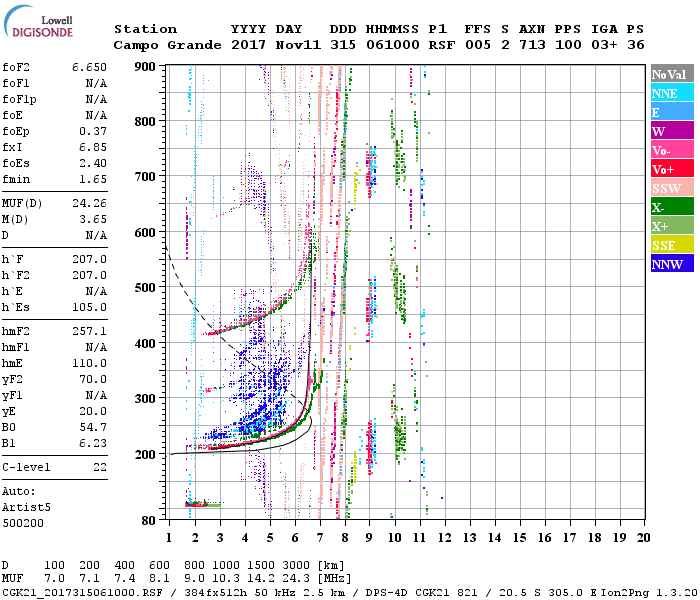Click the C-level value 22
Viewport: 700px width, 600px height.
point(99,467)
